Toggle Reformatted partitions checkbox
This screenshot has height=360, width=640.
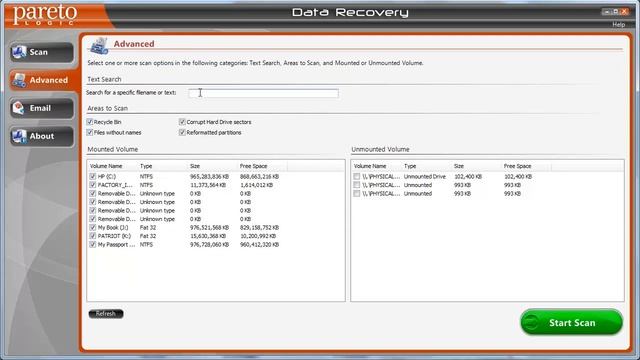[182, 133]
